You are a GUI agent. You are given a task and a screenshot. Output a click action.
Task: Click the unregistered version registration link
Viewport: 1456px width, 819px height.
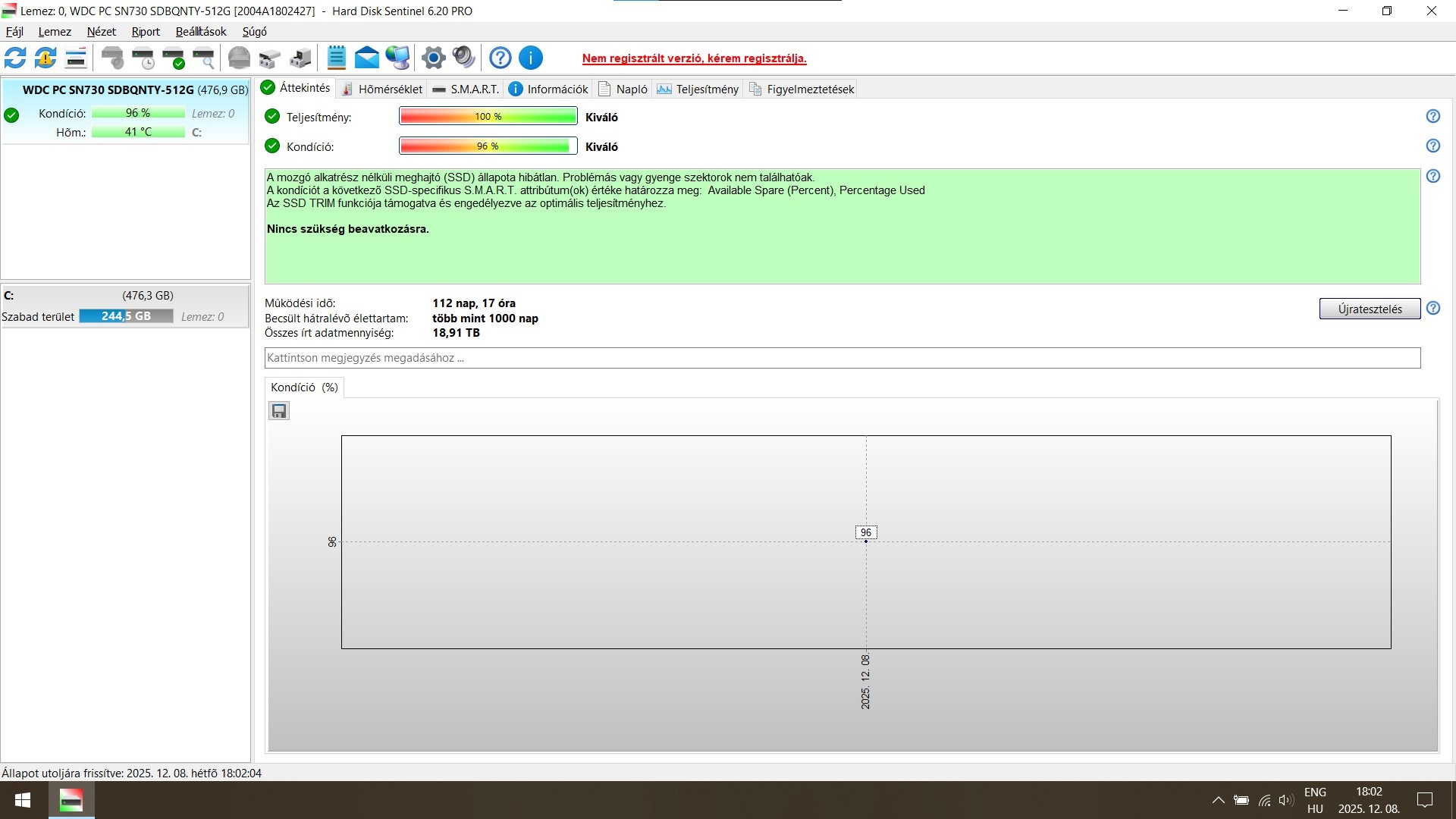tap(694, 58)
